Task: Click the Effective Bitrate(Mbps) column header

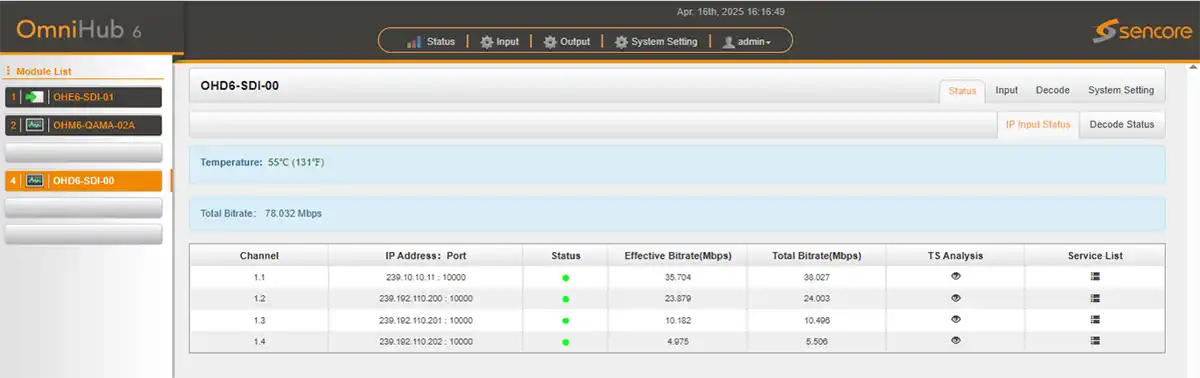Action: [678, 256]
